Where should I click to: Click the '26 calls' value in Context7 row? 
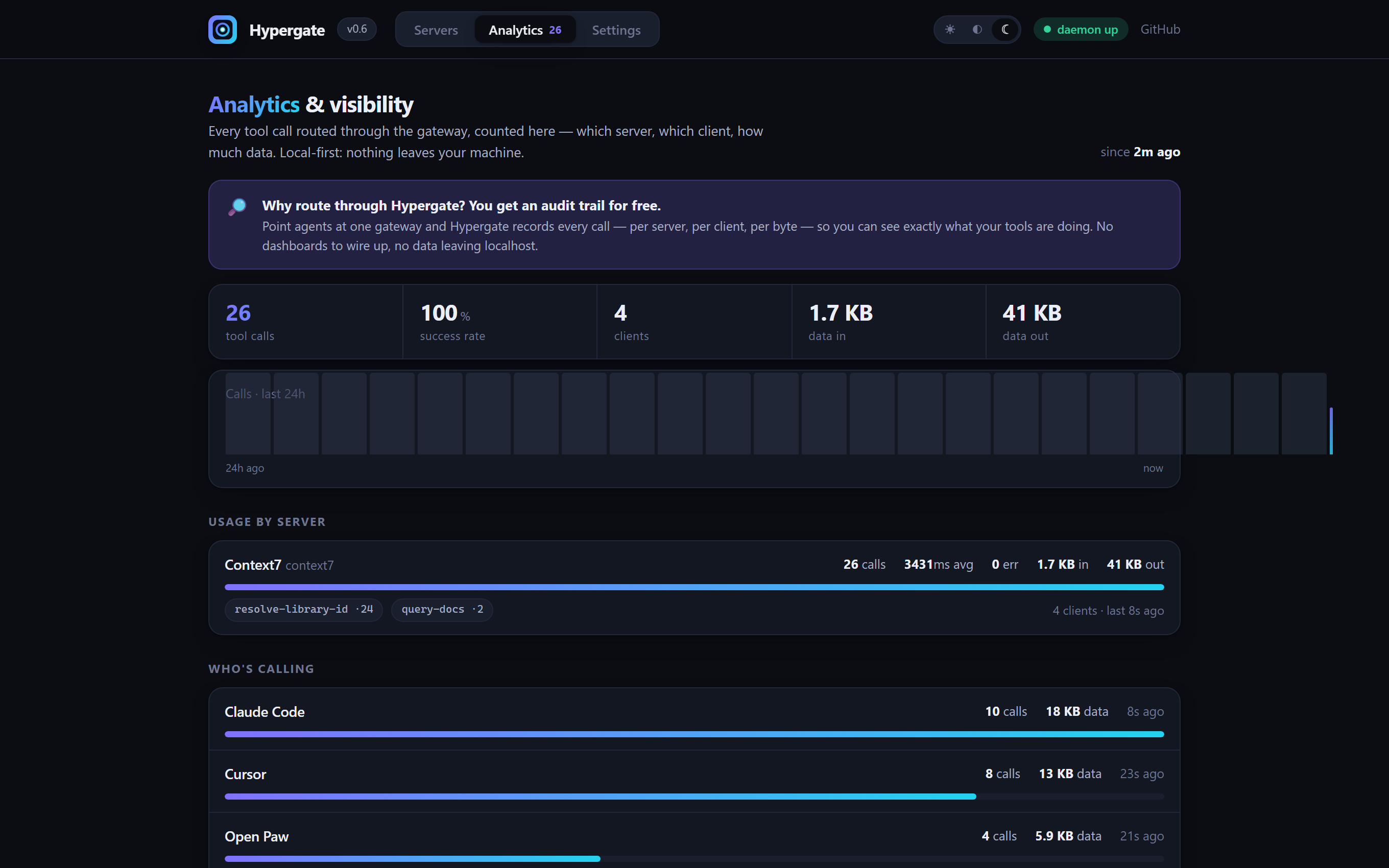click(865, 564)
